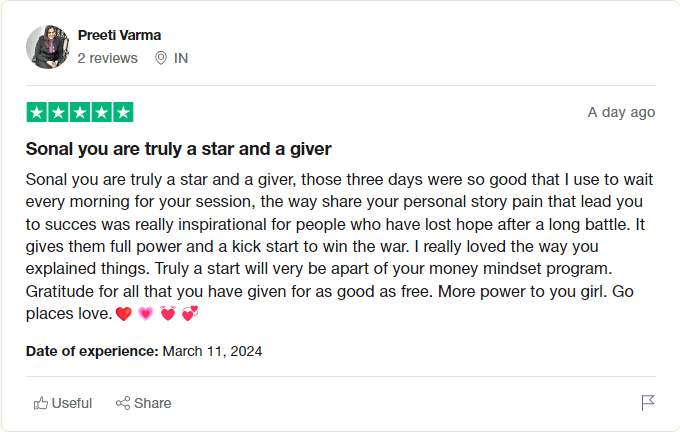Click the fifth green rating star
The image size is (680, 432).
click(x=122, y=112)
